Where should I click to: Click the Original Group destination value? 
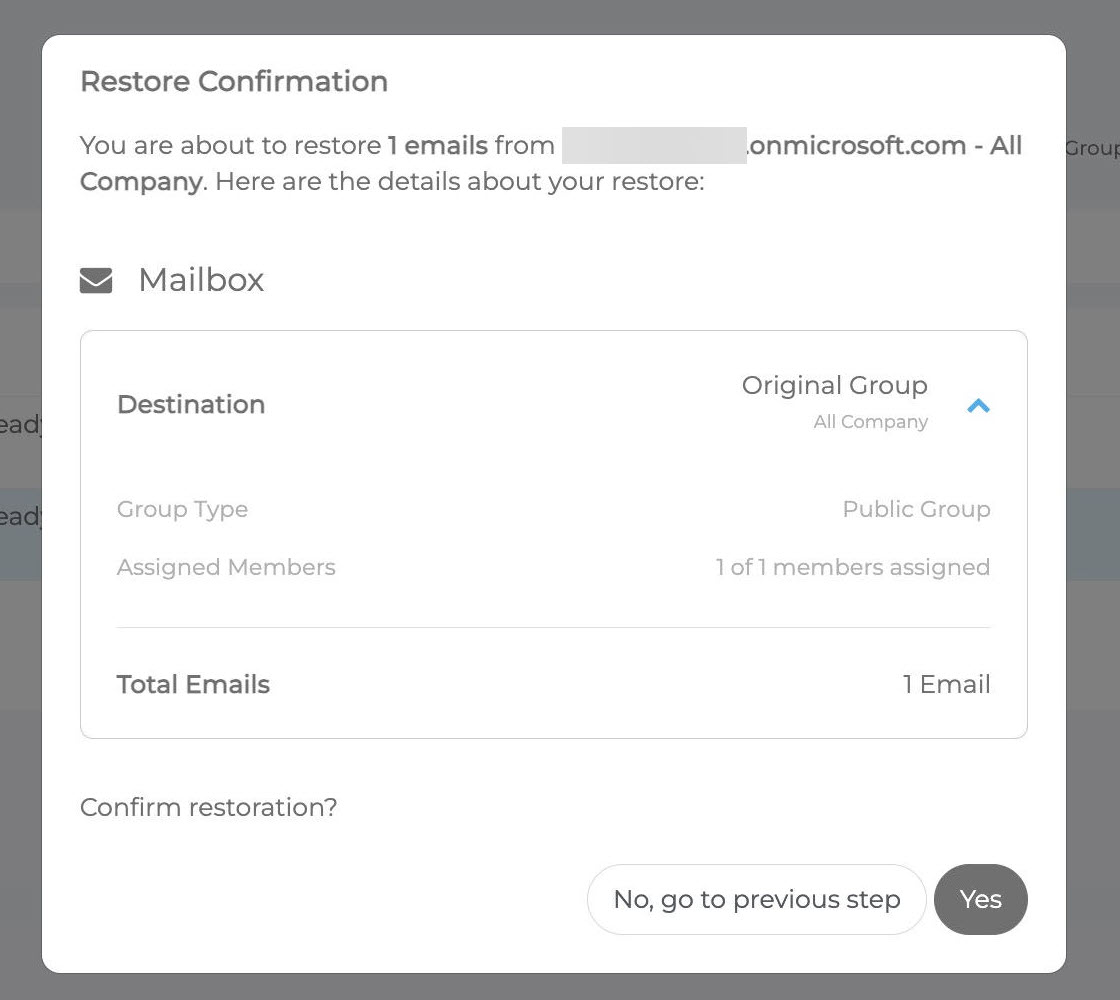tap(834, 386)
